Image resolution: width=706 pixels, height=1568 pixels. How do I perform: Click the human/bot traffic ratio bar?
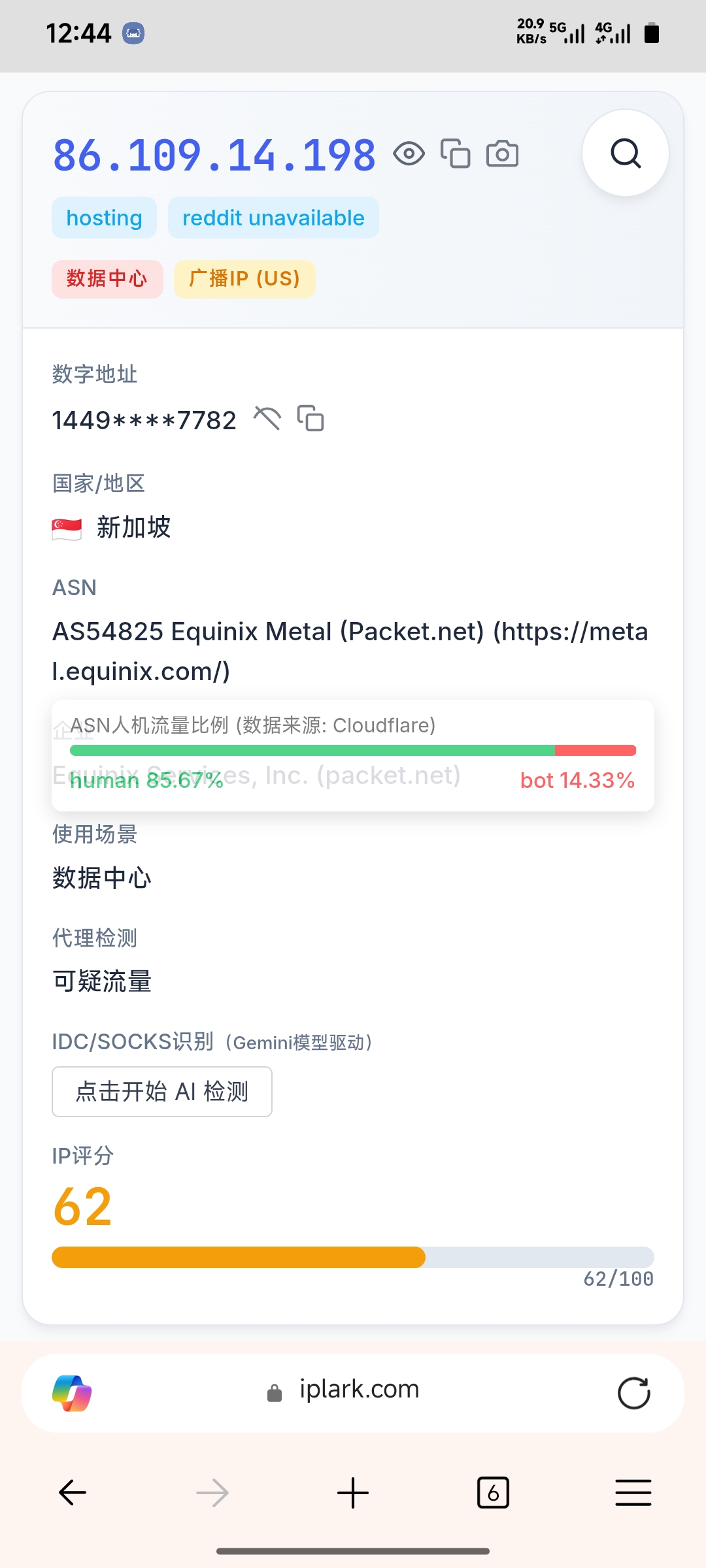[x=353, y=750]
